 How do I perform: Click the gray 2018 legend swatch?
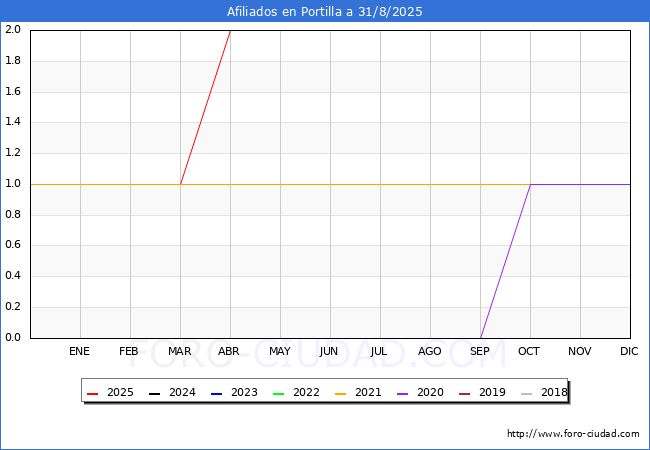click(x=526, y=394)
